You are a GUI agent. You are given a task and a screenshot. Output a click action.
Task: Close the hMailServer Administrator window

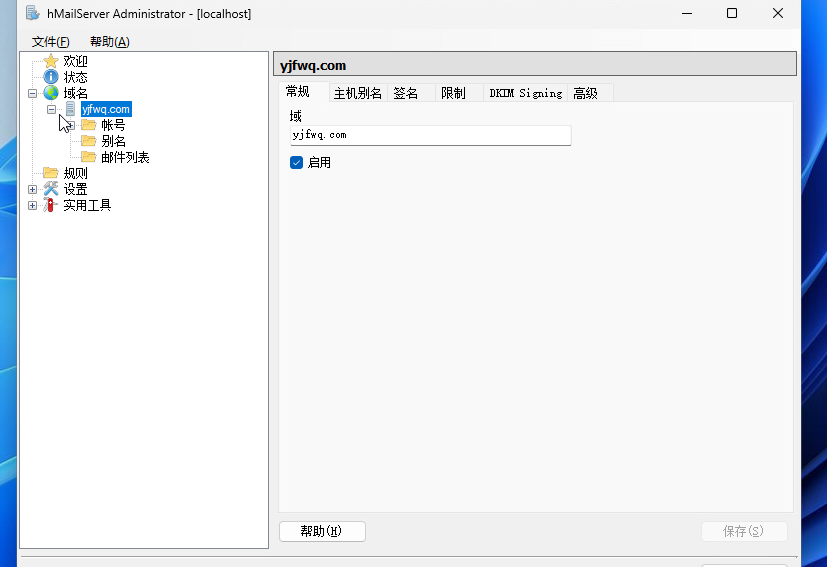(x=778, y=13)
